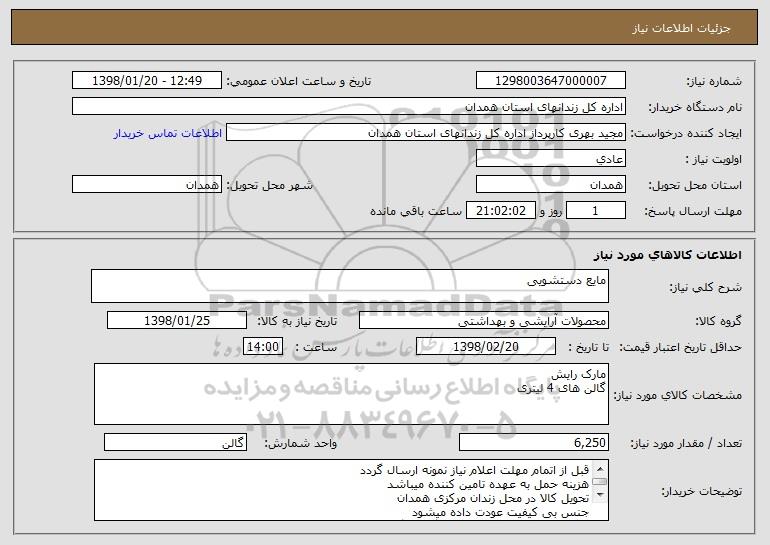Screen dimensions: 770x545
Task: Click the note line تحویل کالا در محل زندان مرکزی
Action: (493, 498)
